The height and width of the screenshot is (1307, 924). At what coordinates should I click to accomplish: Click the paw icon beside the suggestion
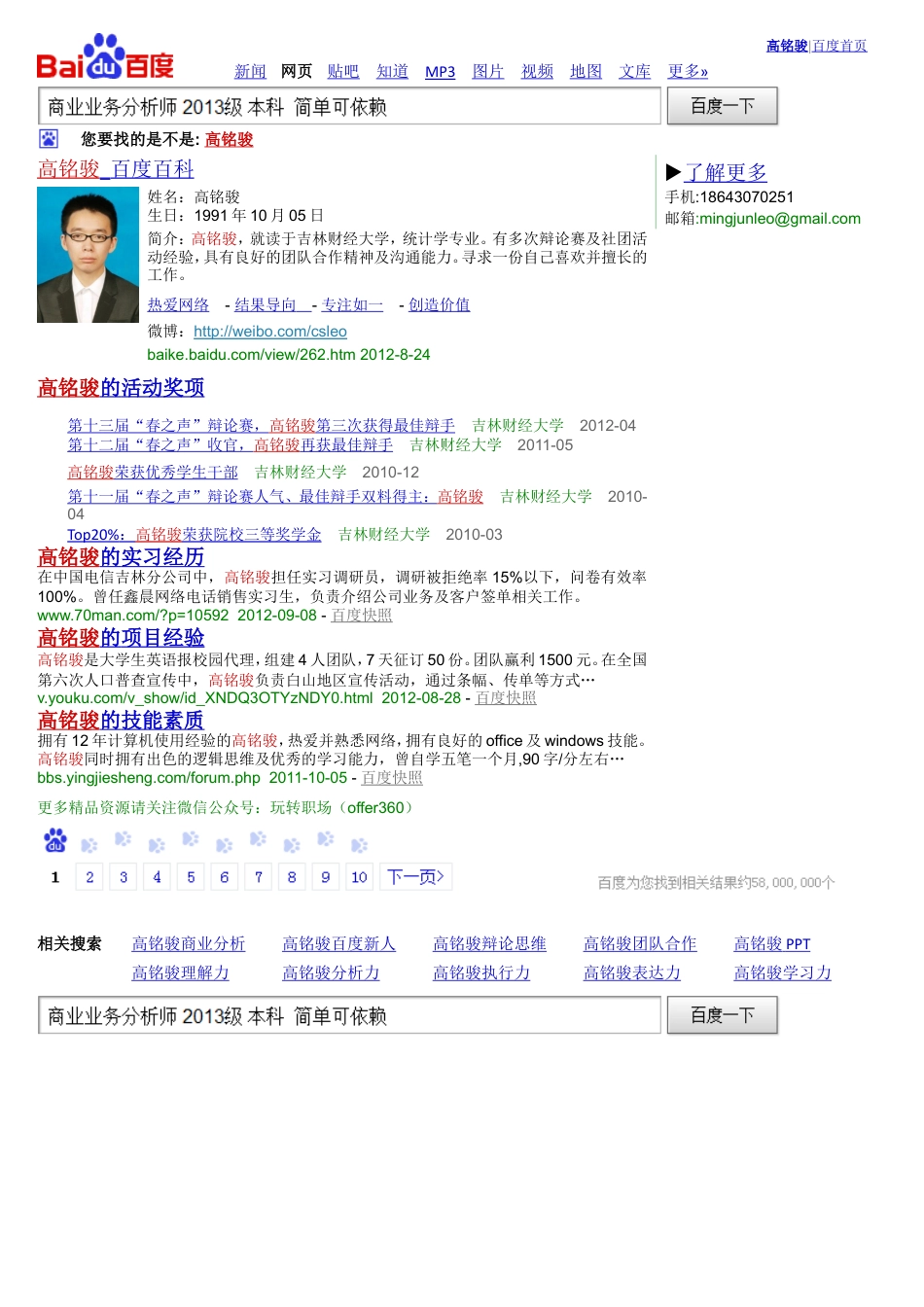49,139
